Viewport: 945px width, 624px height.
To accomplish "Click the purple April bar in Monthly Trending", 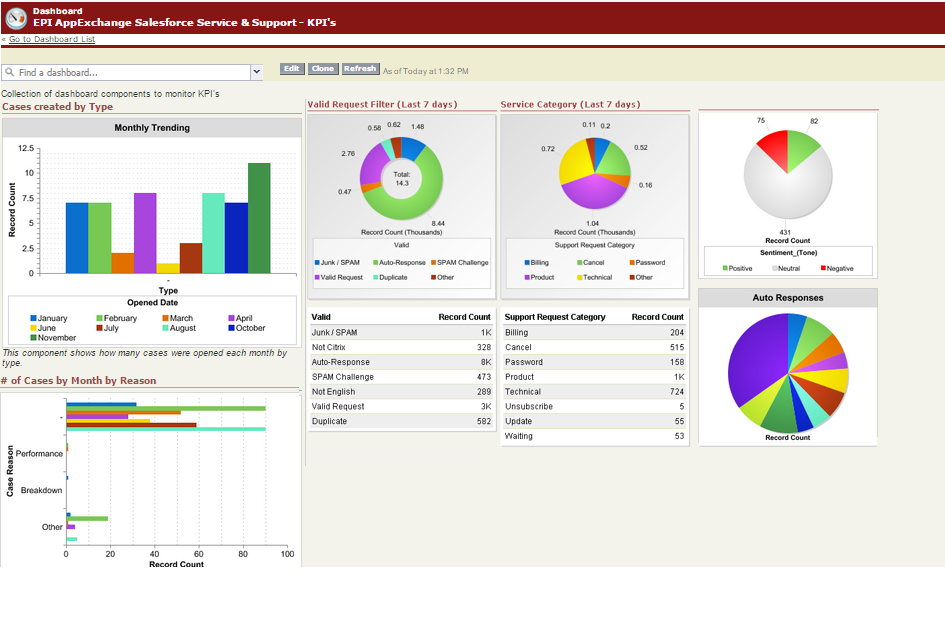I will (x=145, y=233).
